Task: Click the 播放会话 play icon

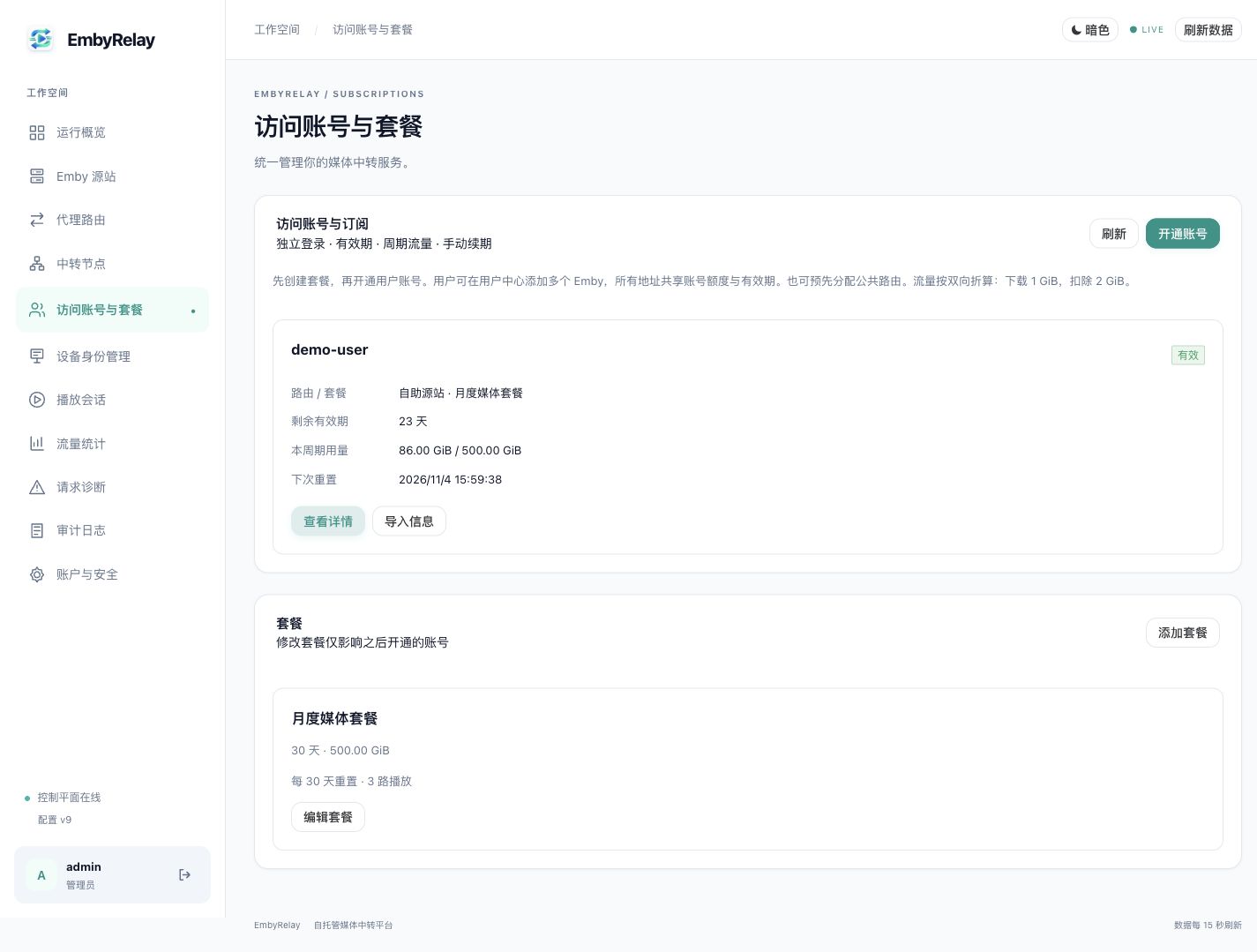Action: click(x=37, y=400)
